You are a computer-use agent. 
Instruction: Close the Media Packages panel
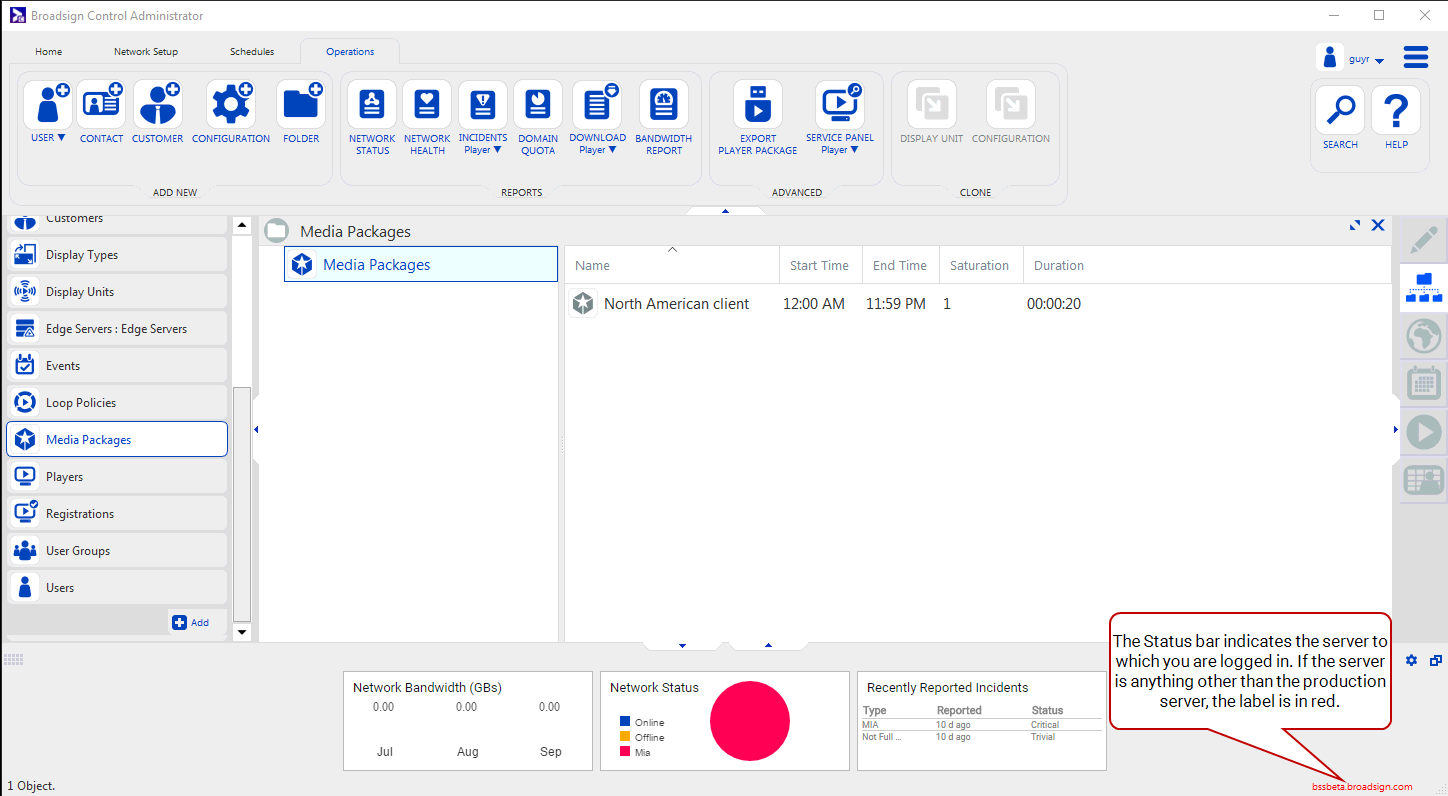[x=1378, y=225]
